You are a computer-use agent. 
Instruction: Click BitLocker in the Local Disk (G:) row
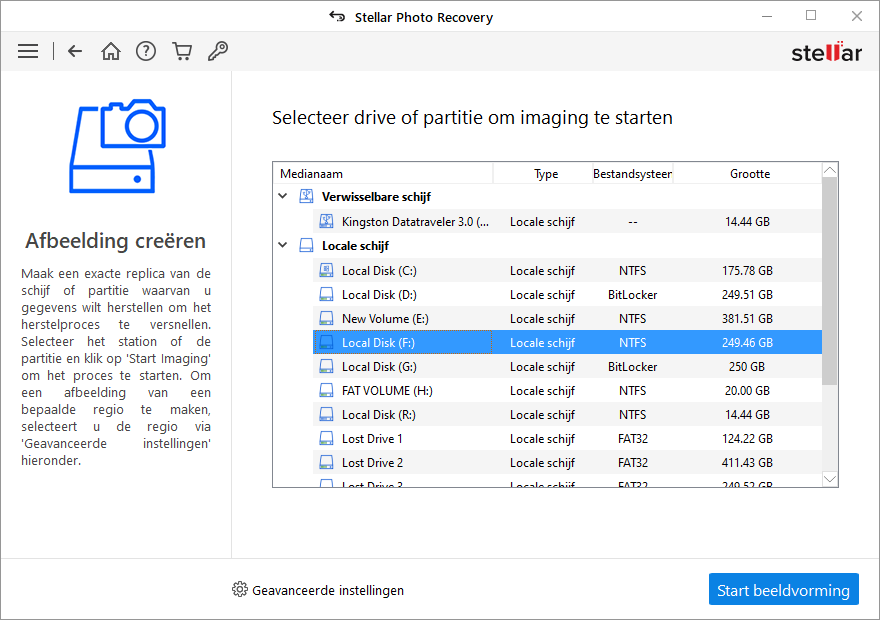(x=632, y=367)
